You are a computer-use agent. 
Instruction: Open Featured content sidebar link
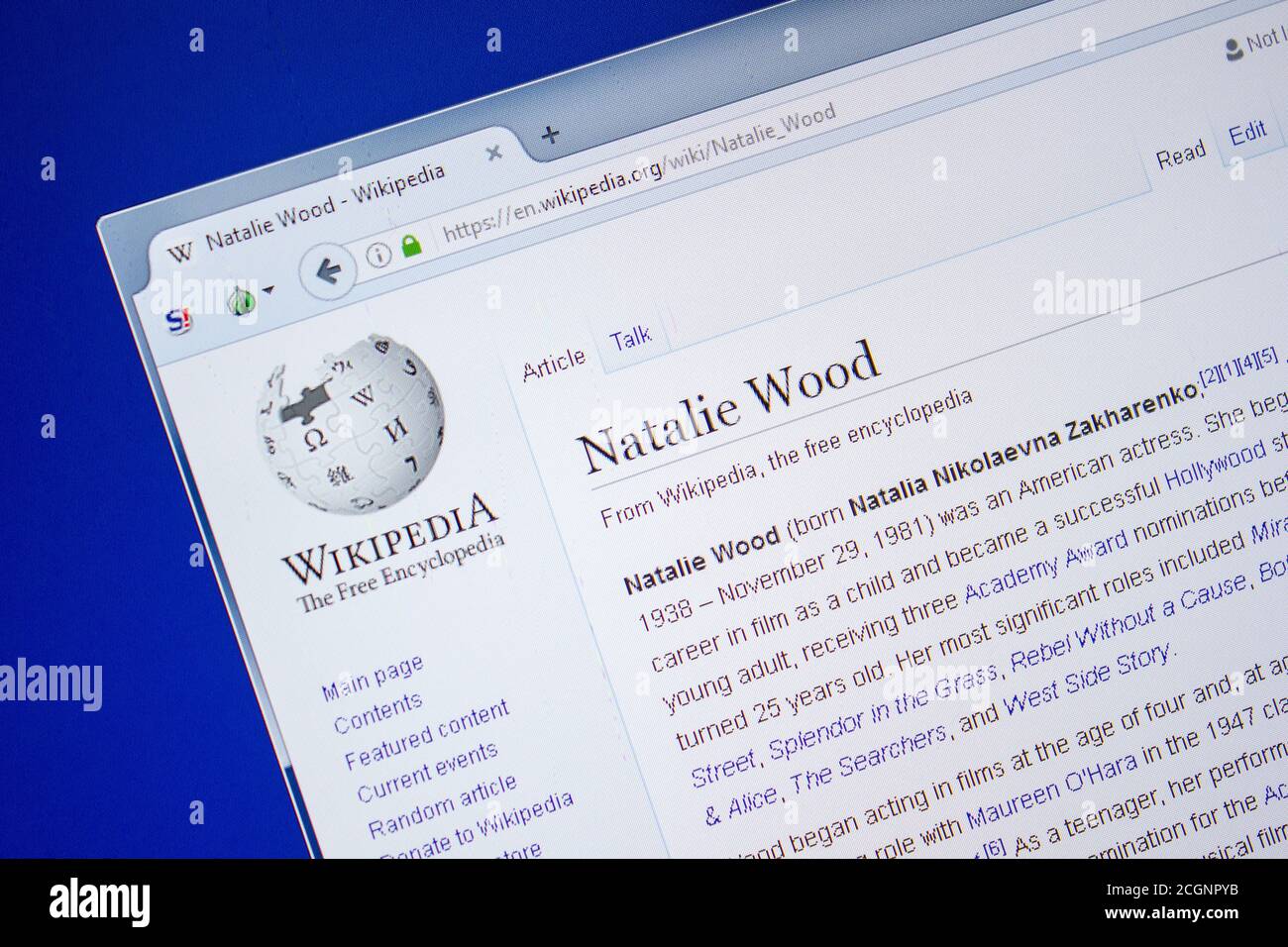(x=426, y=734)
